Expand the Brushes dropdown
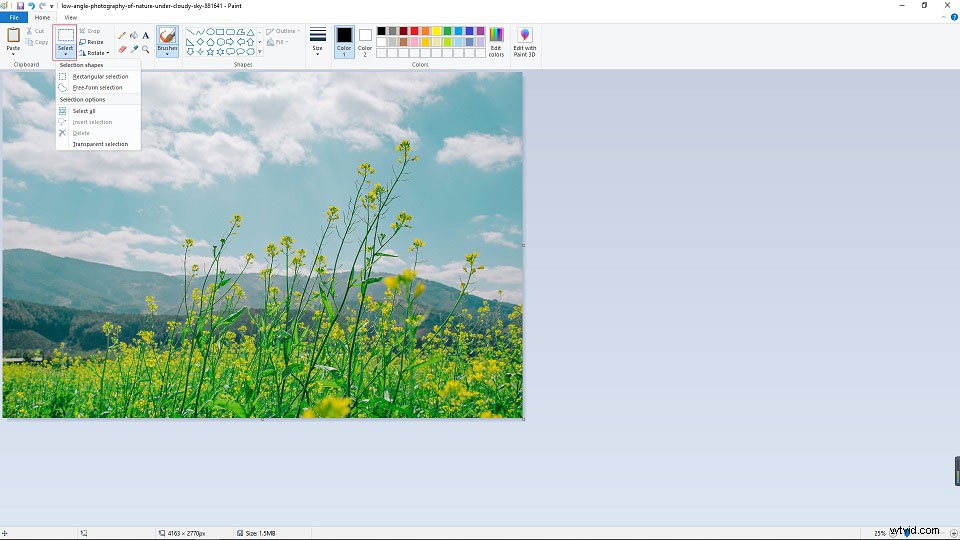Screen dimensions: 960x540 (167, 53)
